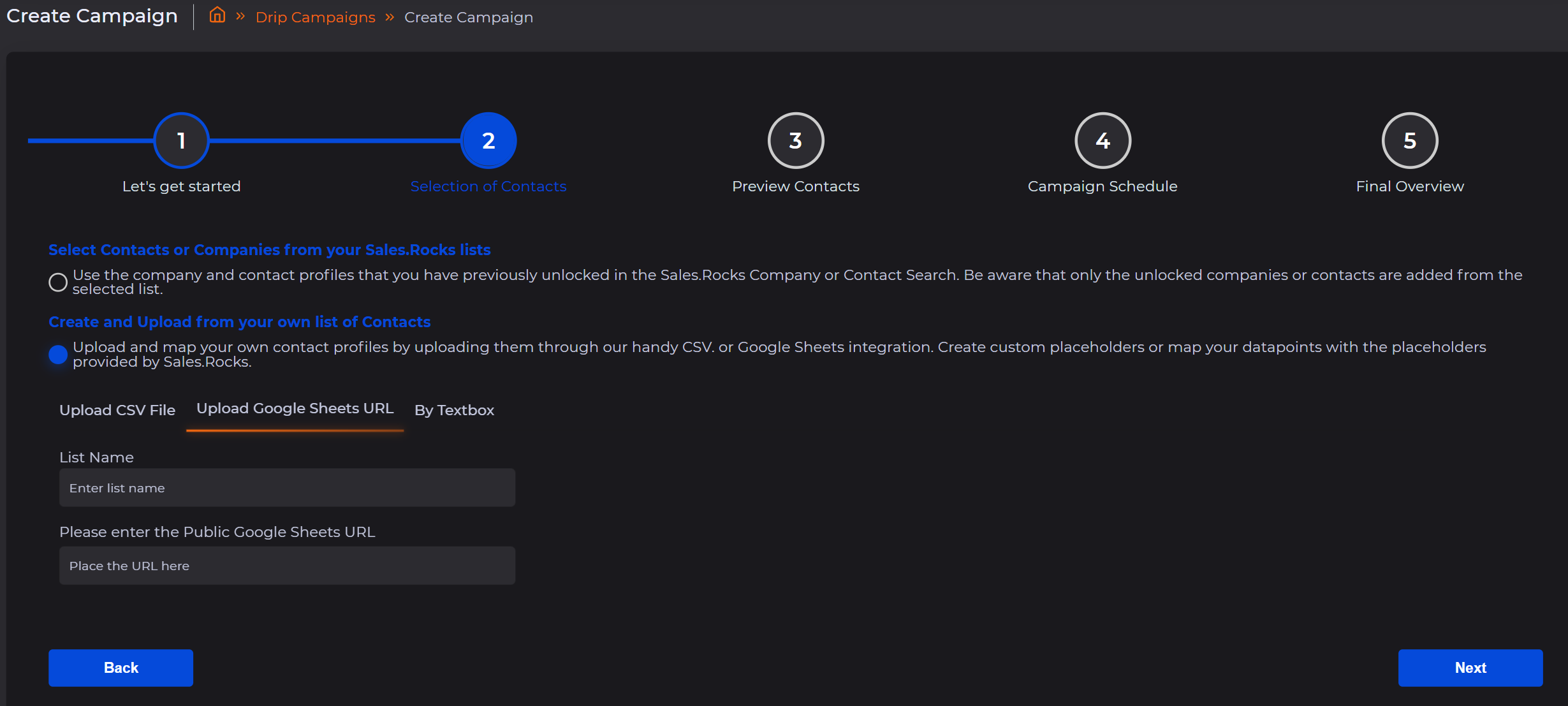Click step 5 Final Overview circle
This screenshot has width=1568, height=706.
coord(1409,140)
